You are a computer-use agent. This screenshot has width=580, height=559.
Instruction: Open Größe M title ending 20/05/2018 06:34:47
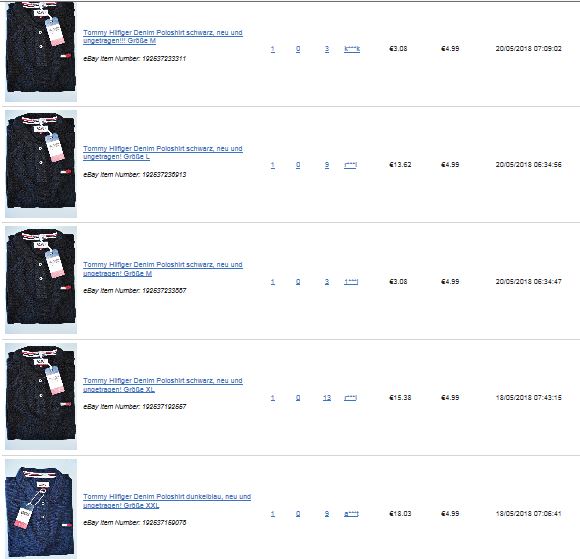(163, 269)
